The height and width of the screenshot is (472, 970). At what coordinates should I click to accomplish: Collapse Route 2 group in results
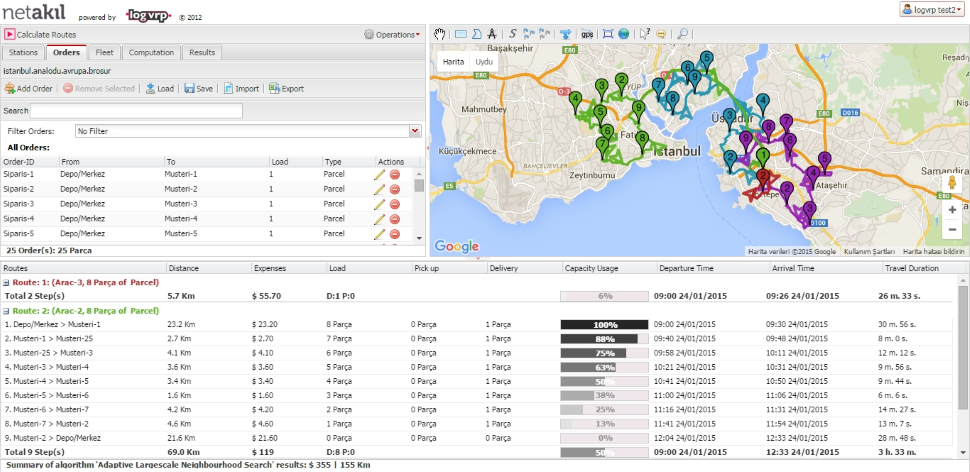tap(6, 311)
